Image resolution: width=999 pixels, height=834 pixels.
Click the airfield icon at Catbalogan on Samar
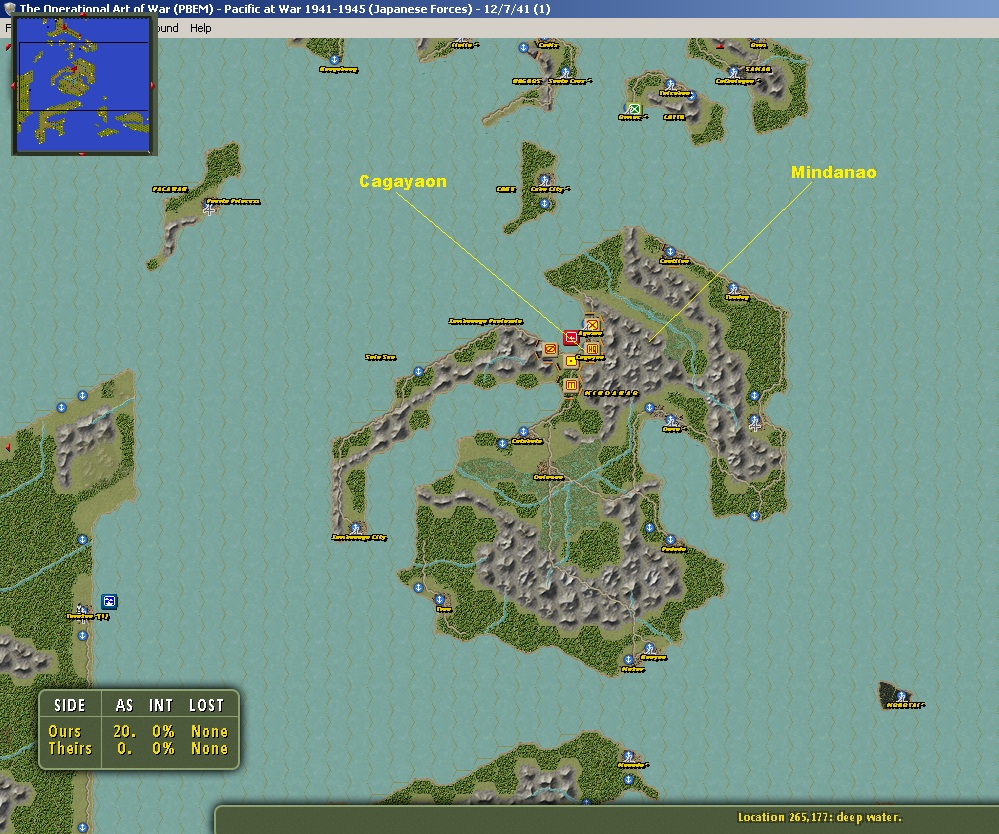pos(733,72)
